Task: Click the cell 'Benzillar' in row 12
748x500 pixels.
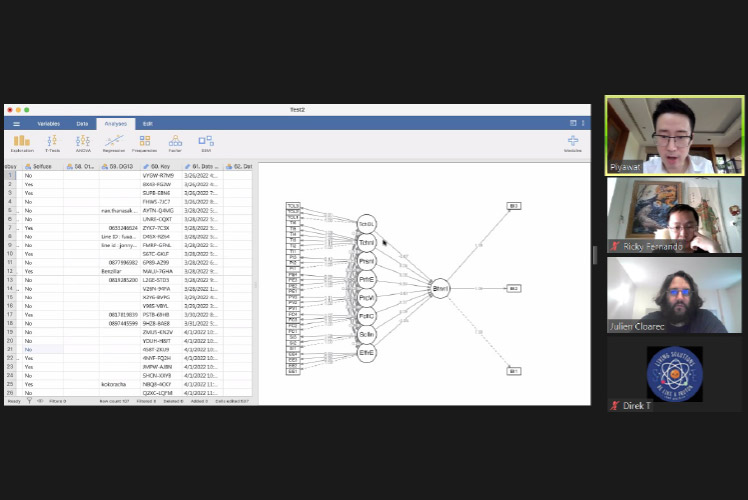Action: 119,271
